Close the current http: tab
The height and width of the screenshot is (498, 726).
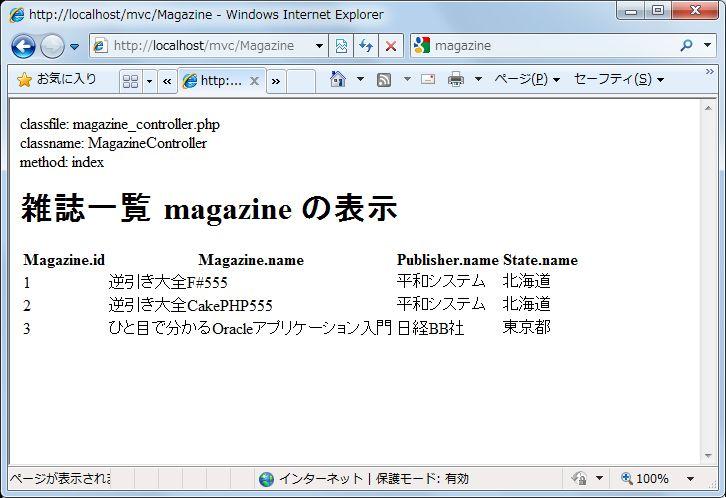254,81
